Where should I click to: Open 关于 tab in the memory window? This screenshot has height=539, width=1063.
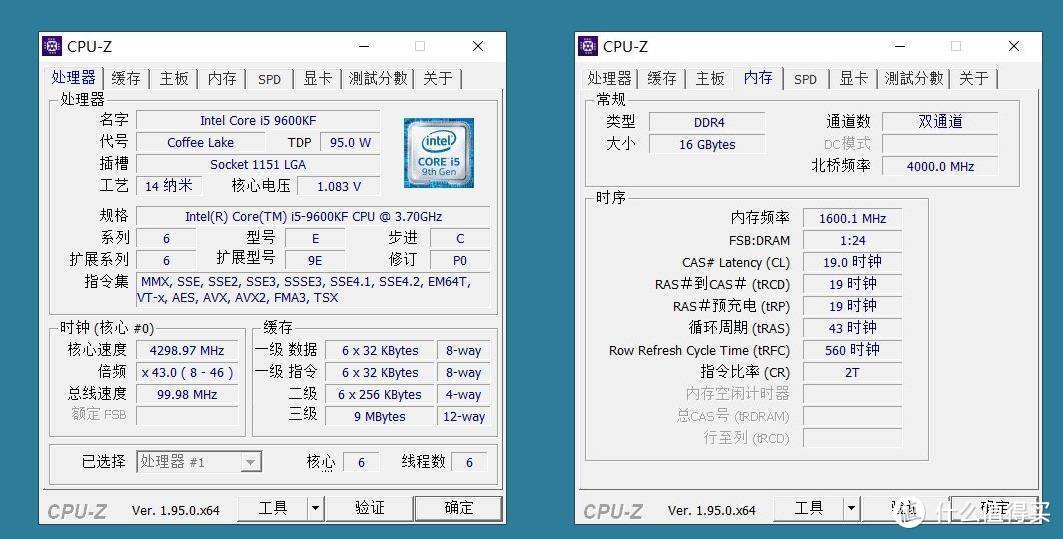click(974, 79)
